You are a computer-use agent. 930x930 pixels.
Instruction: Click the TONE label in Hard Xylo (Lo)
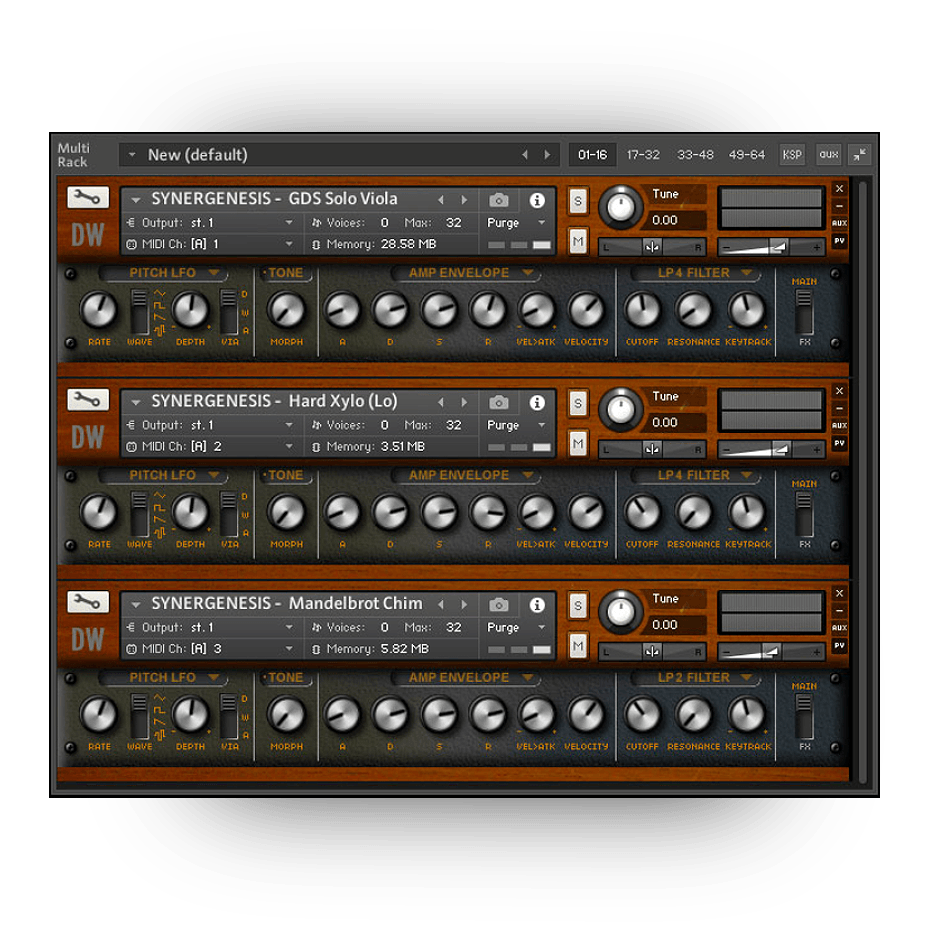pyautogui.click(x=285, y=475)
